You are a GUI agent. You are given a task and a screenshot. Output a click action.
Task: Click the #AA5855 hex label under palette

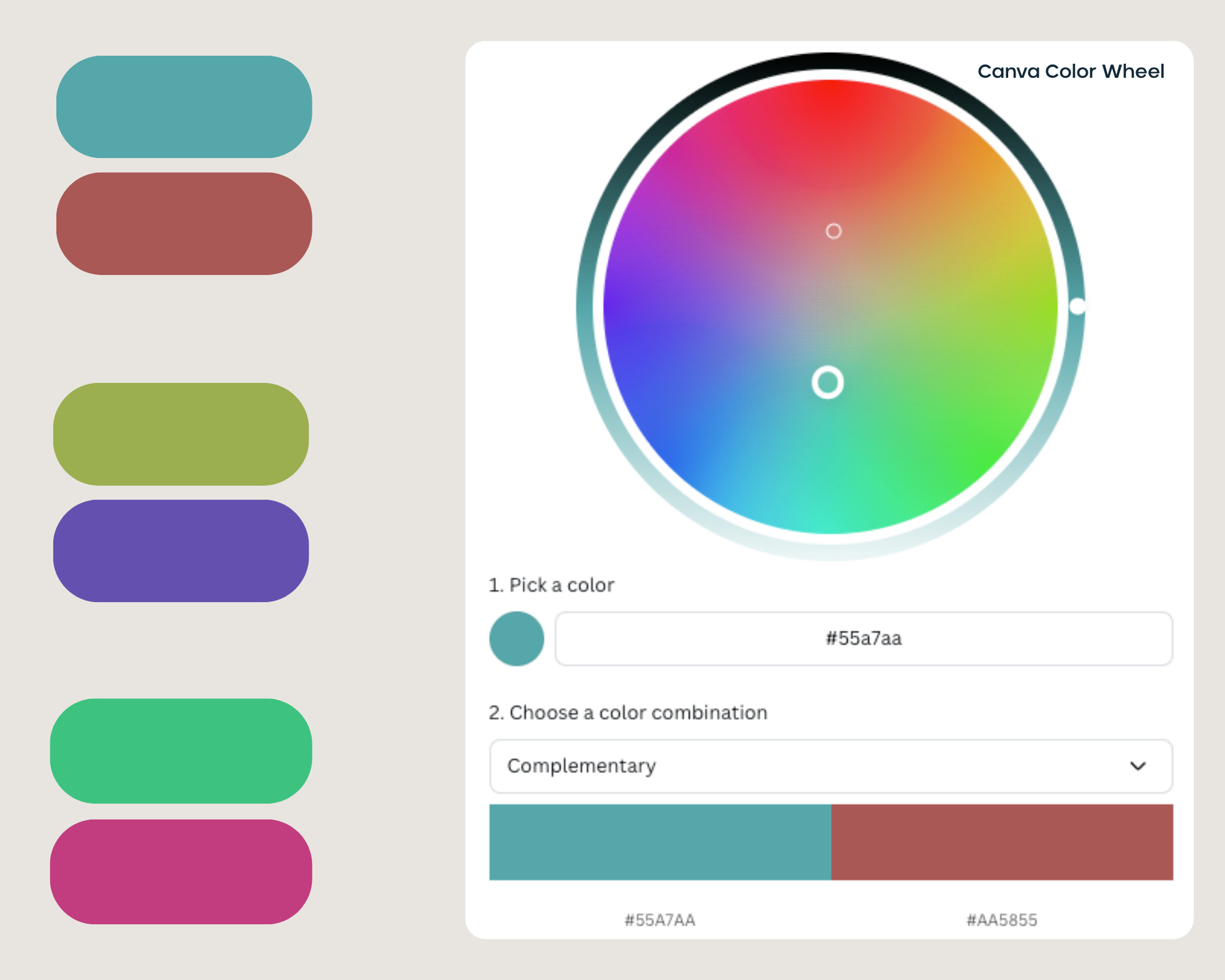(x=1002, y=920)
